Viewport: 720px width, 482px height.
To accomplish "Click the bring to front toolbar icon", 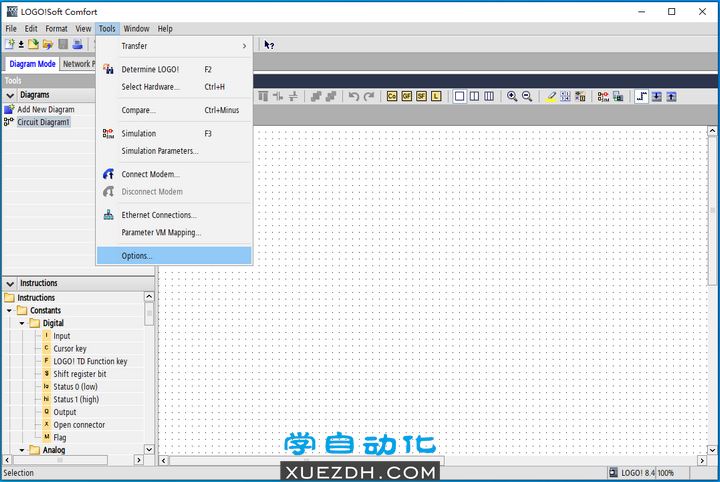I will (316, 96).
